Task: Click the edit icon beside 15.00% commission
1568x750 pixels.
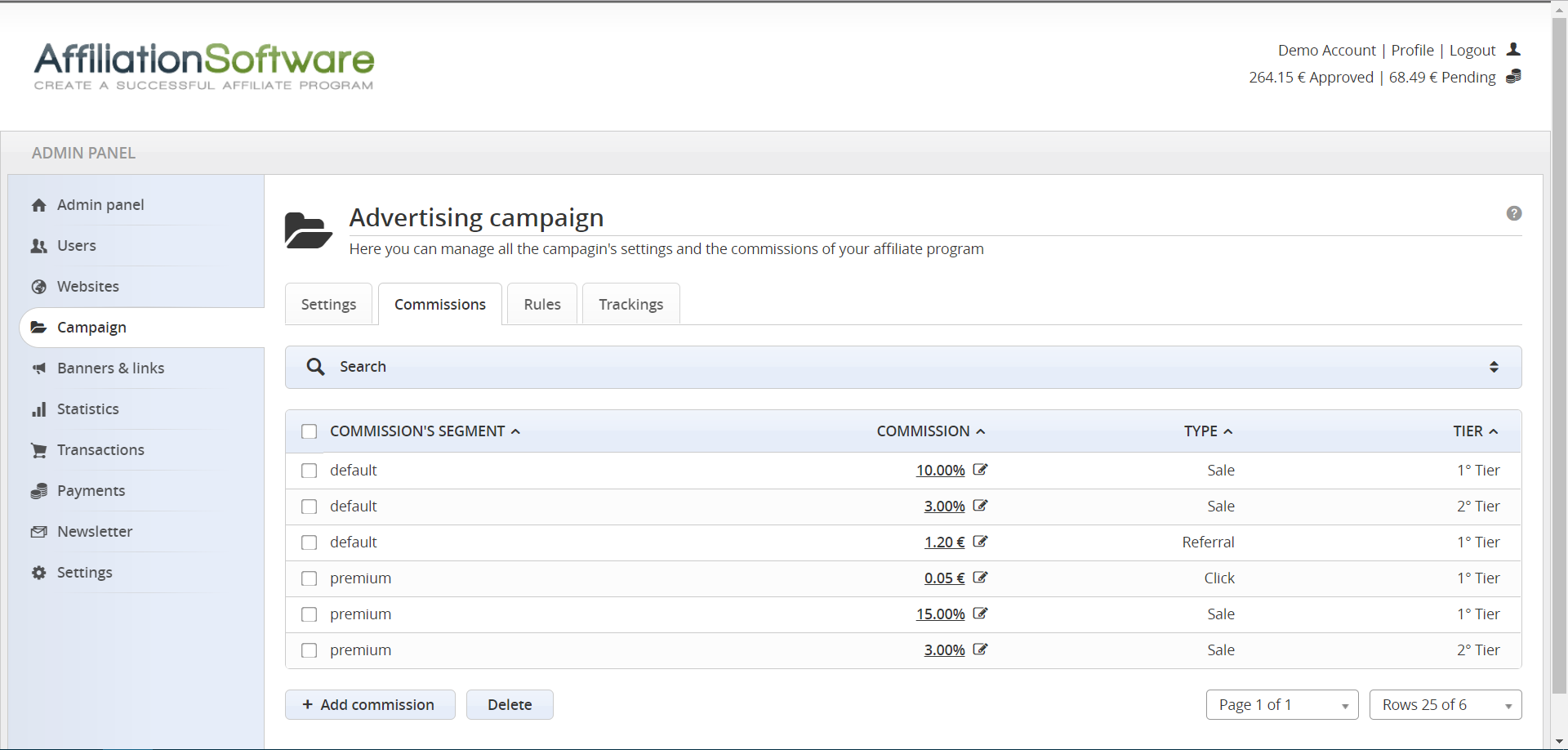Action: point(981,614)
